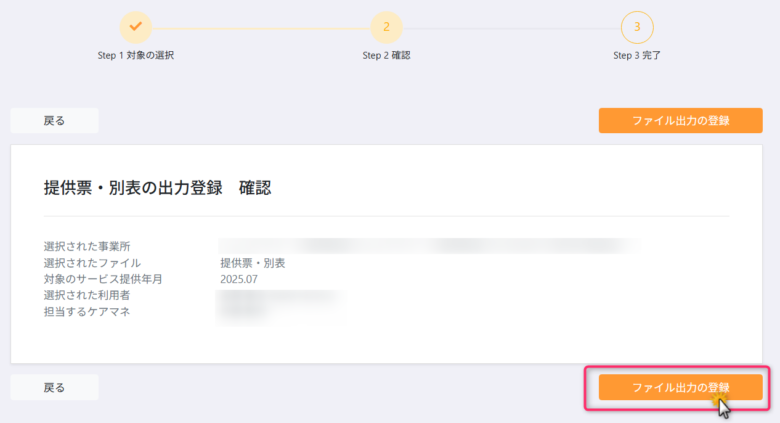Click progress line between Step 2 and 3
The image size is (780, 423).
coord(512,28)
